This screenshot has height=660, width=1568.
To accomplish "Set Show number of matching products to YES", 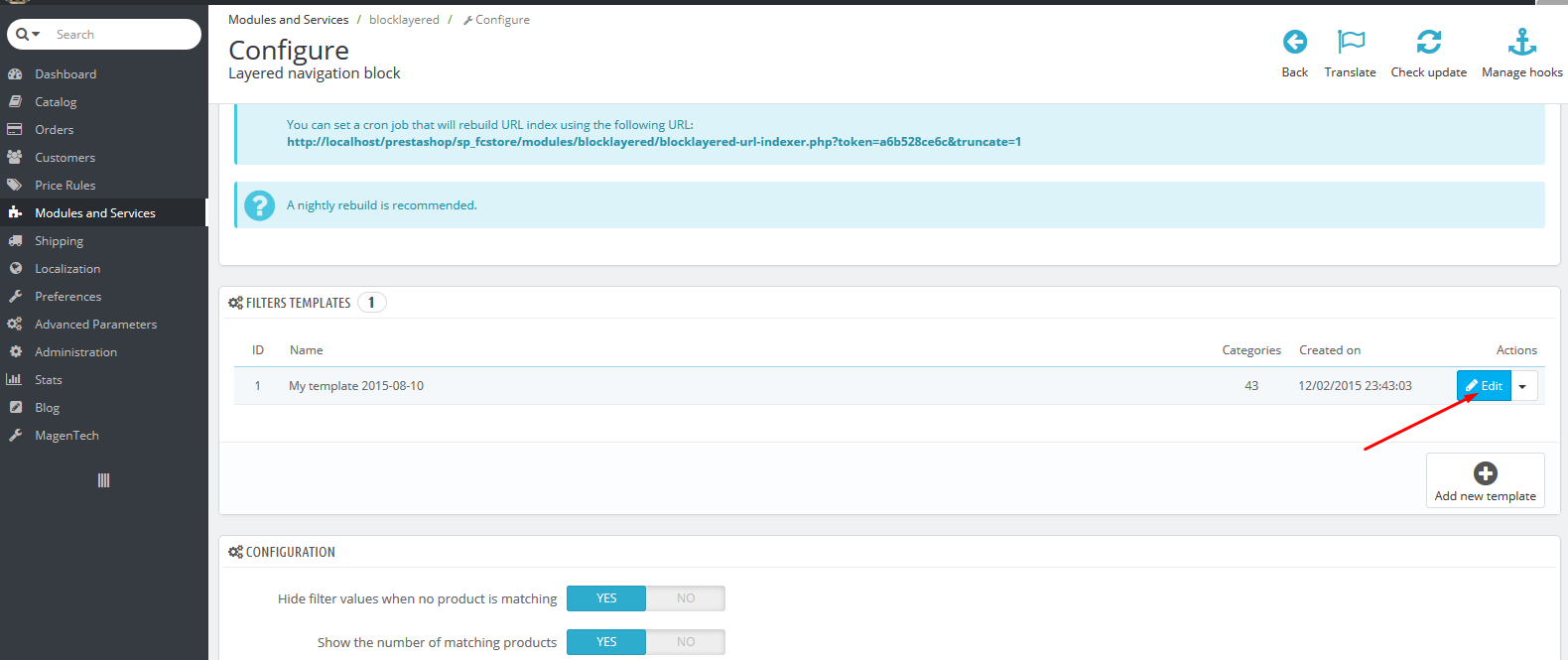I will (x=606, y=642).
